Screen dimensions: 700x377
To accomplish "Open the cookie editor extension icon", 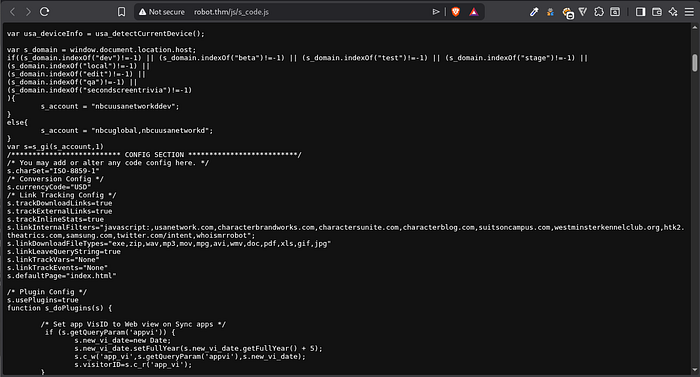I will (x=567, y=13).
